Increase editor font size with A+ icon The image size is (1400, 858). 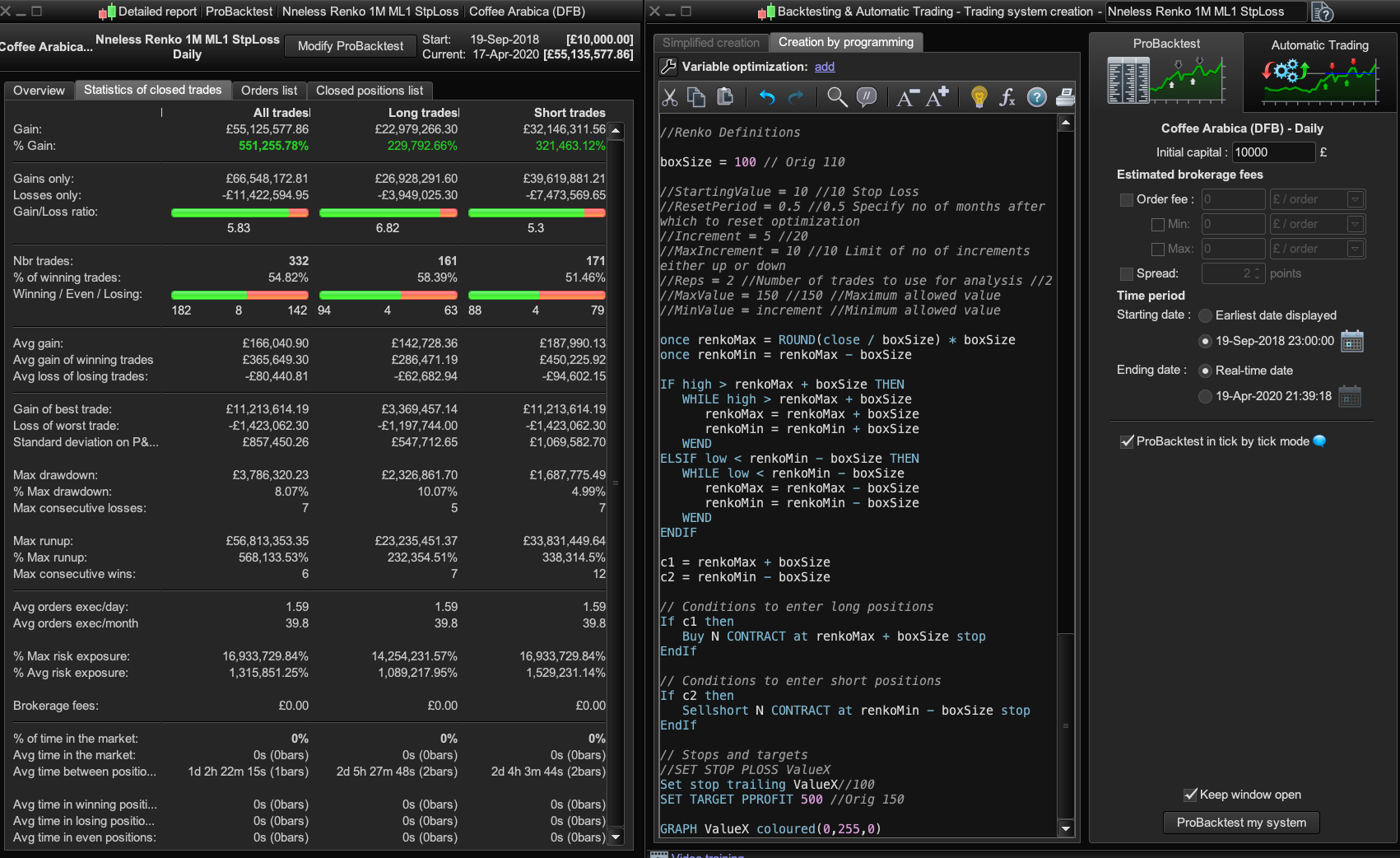937,97
